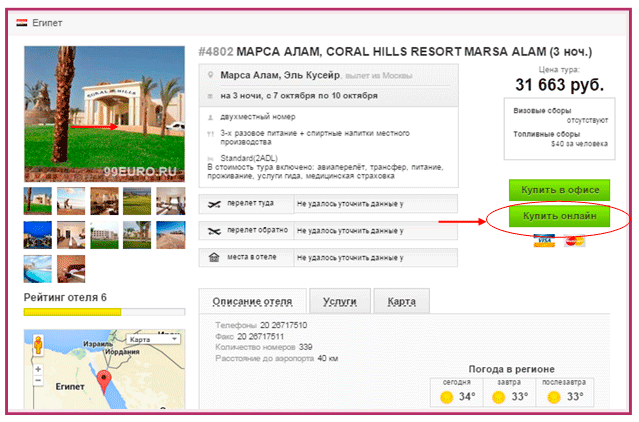The height and width of the screenshot is (422, 639).
Task: Open the Карта map type dropdown
Action: [153, 339]
